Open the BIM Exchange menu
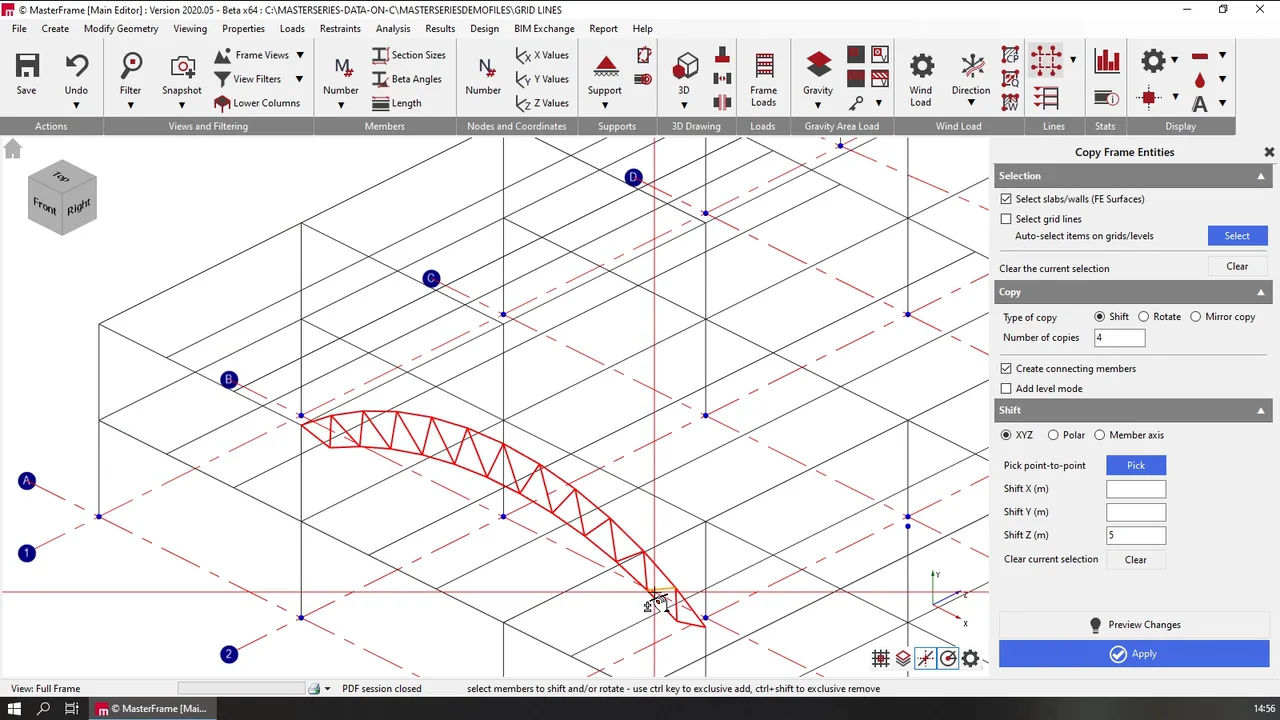Screen dimensions: 1280x720 pyautogui.click(x=544, y=29)
